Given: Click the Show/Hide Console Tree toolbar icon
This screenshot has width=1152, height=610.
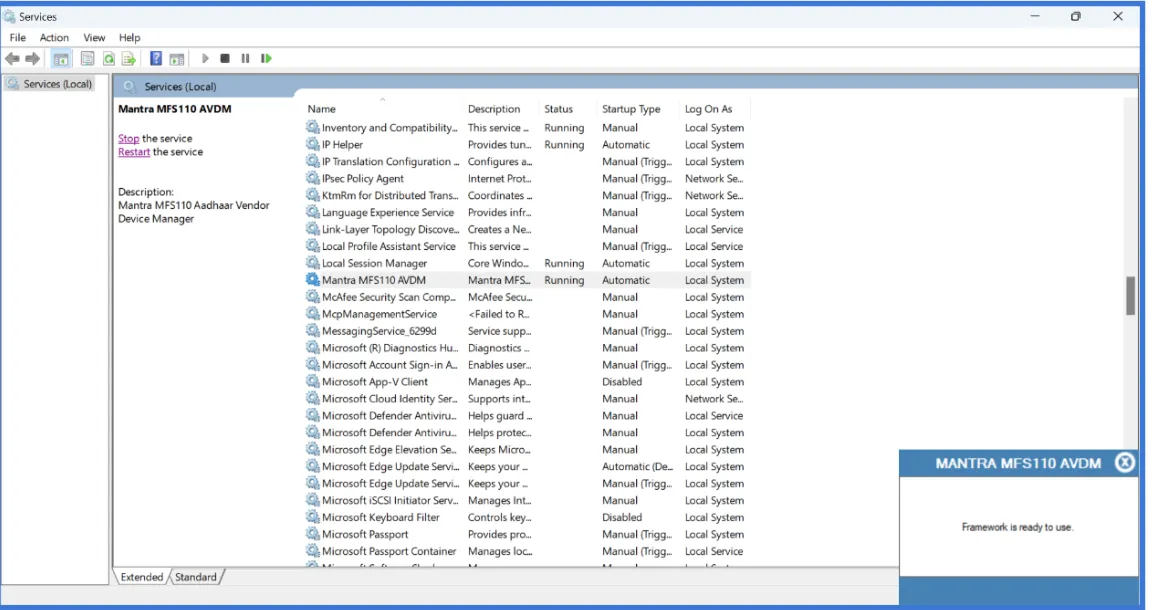Looking at the screenshot, I should coord(61,59).
